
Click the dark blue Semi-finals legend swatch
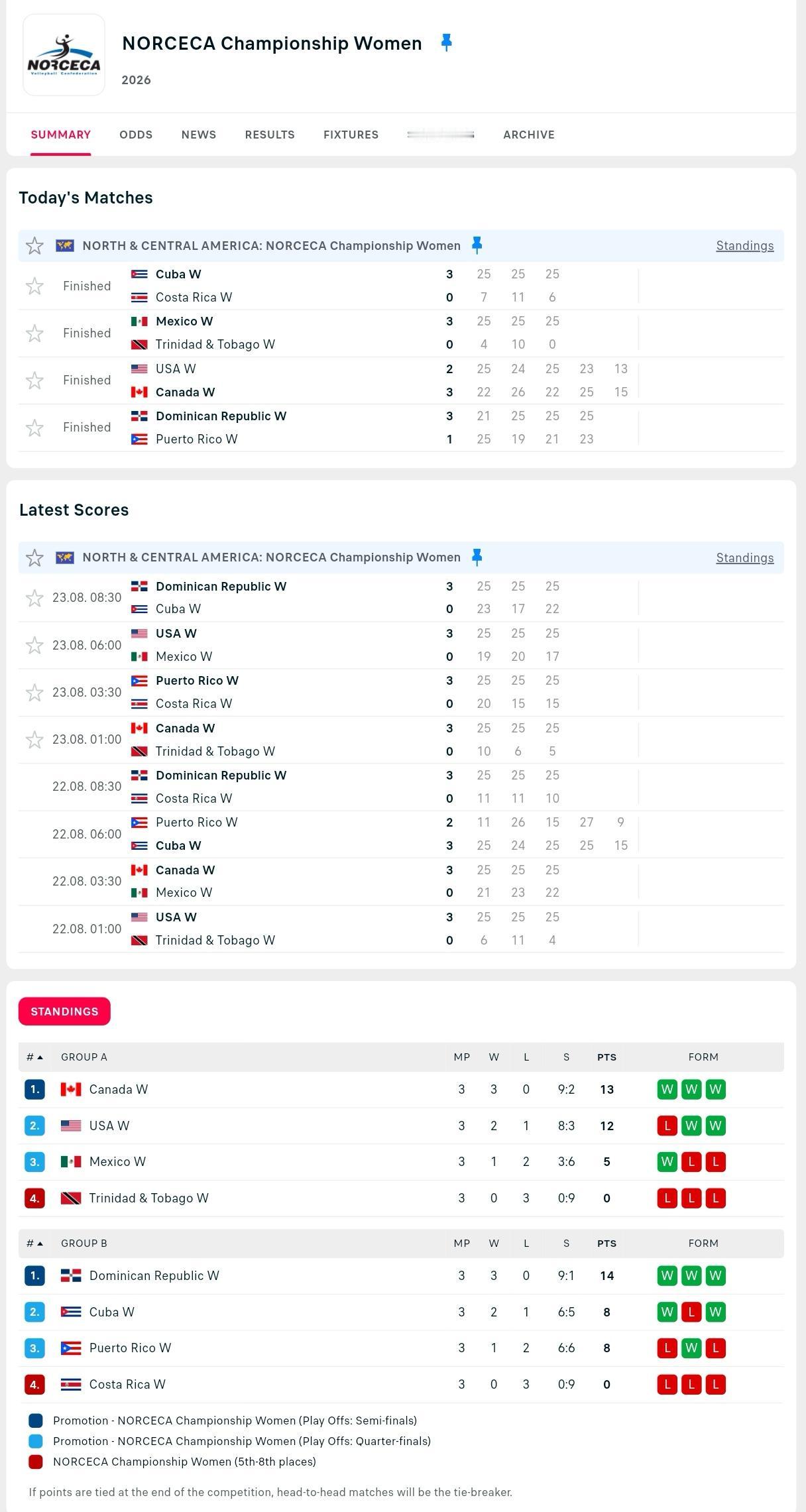click(36, 1421)
